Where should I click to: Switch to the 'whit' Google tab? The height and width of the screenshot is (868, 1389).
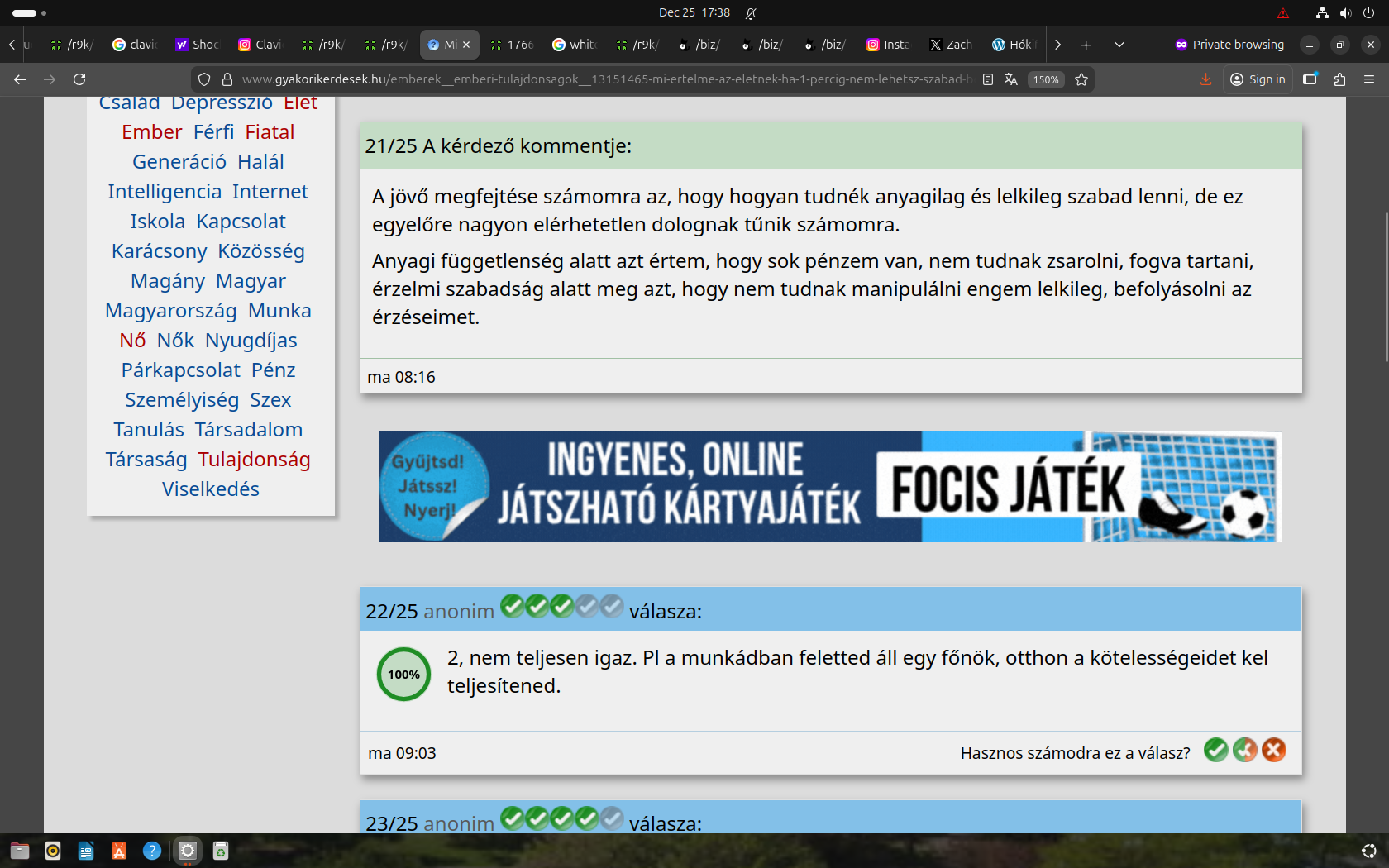click(575, 45)
